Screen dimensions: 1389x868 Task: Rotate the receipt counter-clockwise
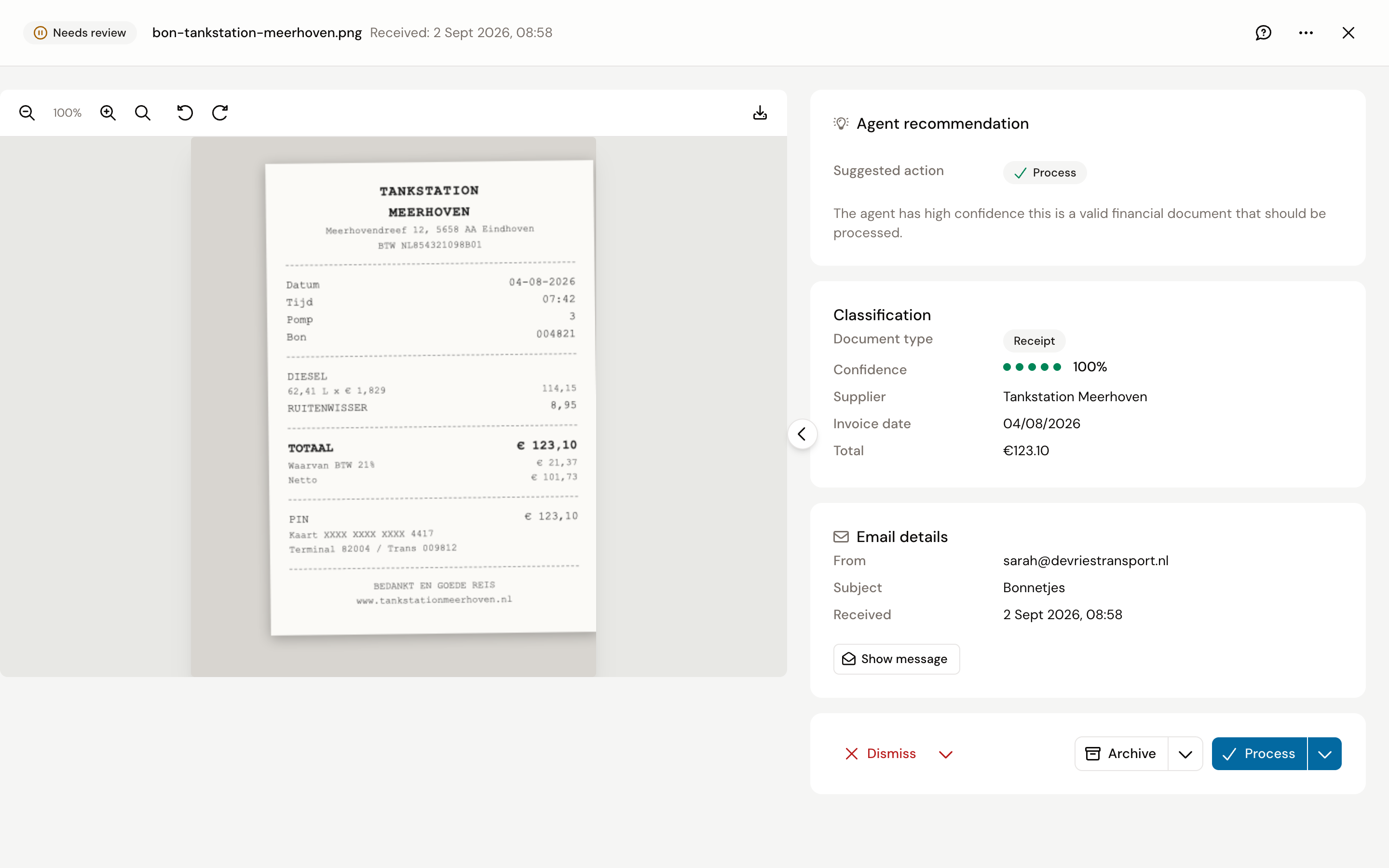point(185,112)
